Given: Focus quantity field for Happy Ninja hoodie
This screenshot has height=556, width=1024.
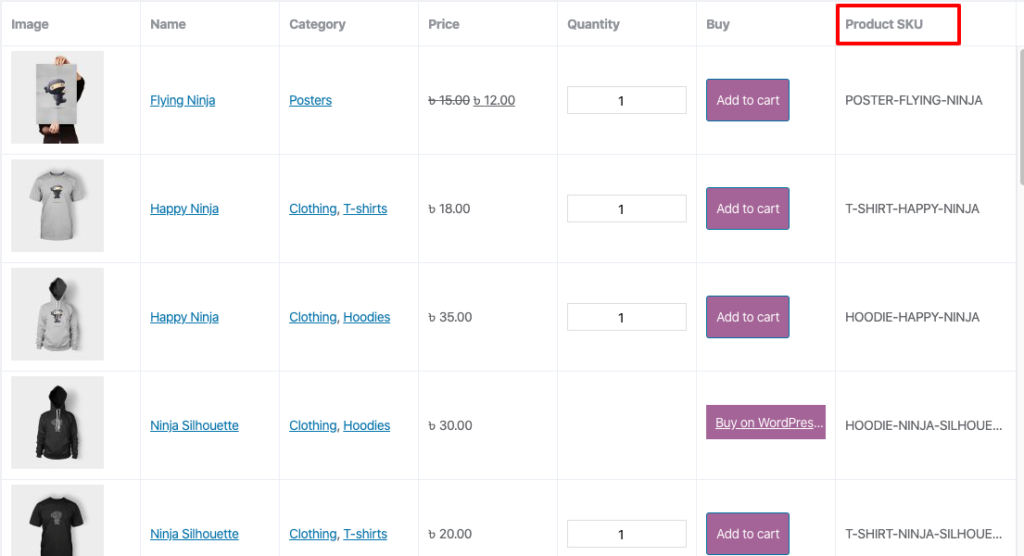Looking at the screenshot, I should pos(626,317).
